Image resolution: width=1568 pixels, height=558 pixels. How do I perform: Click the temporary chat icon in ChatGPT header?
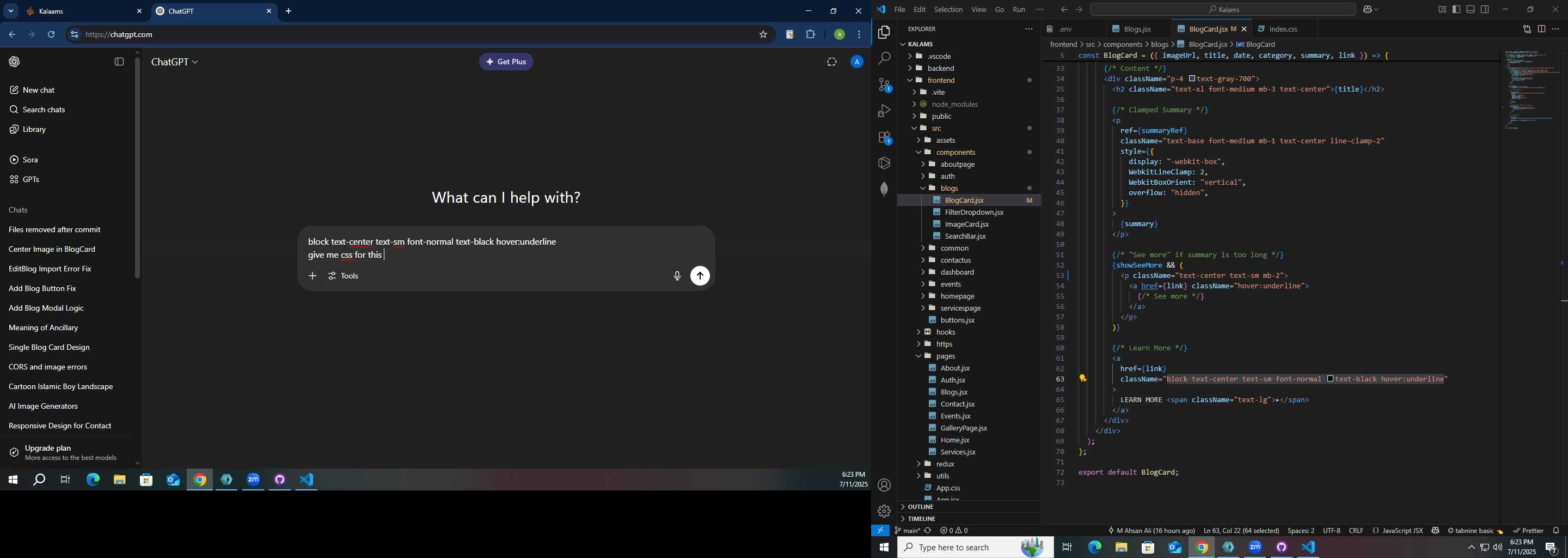click(831, 62)
